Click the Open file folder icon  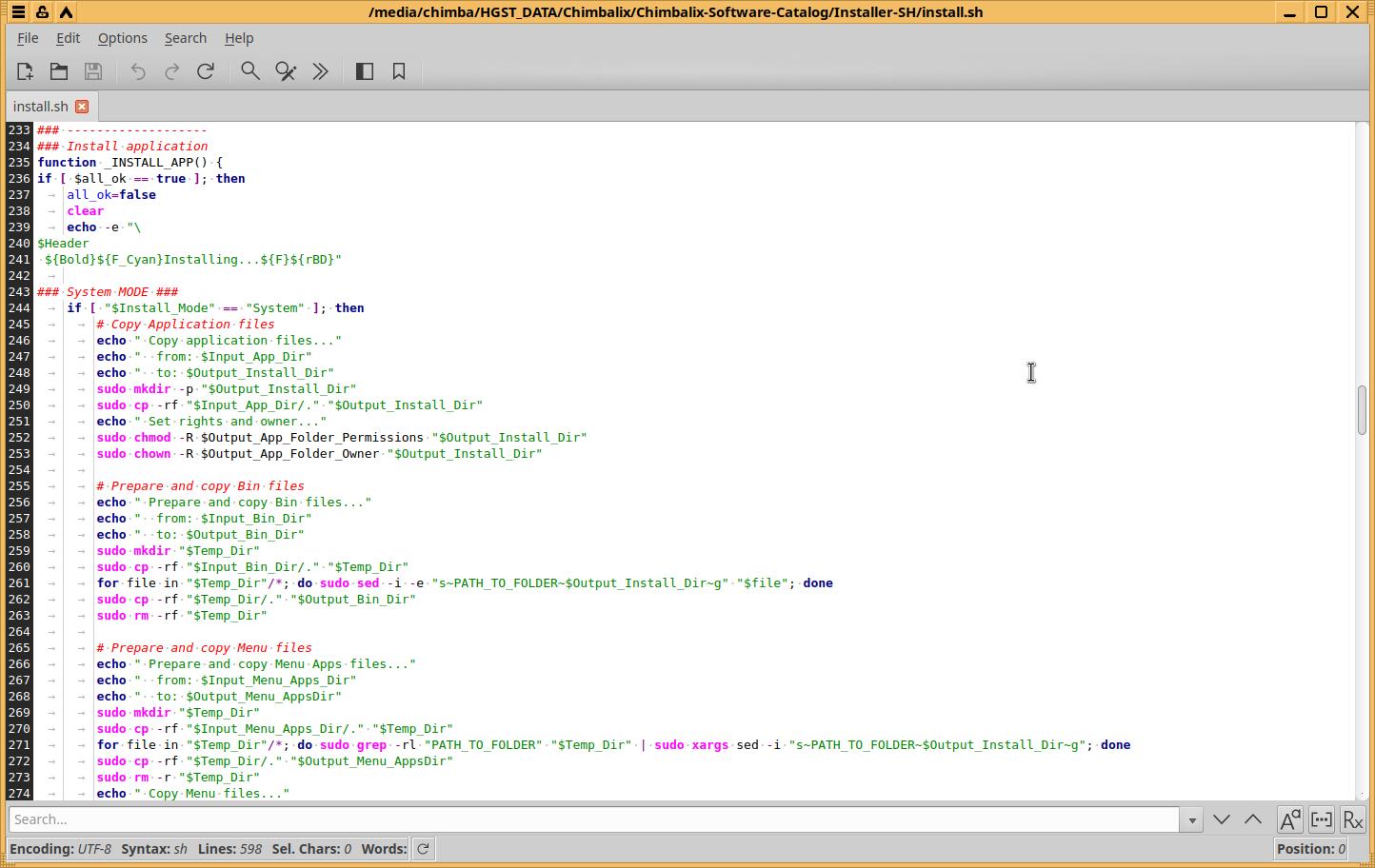[59, 71]
